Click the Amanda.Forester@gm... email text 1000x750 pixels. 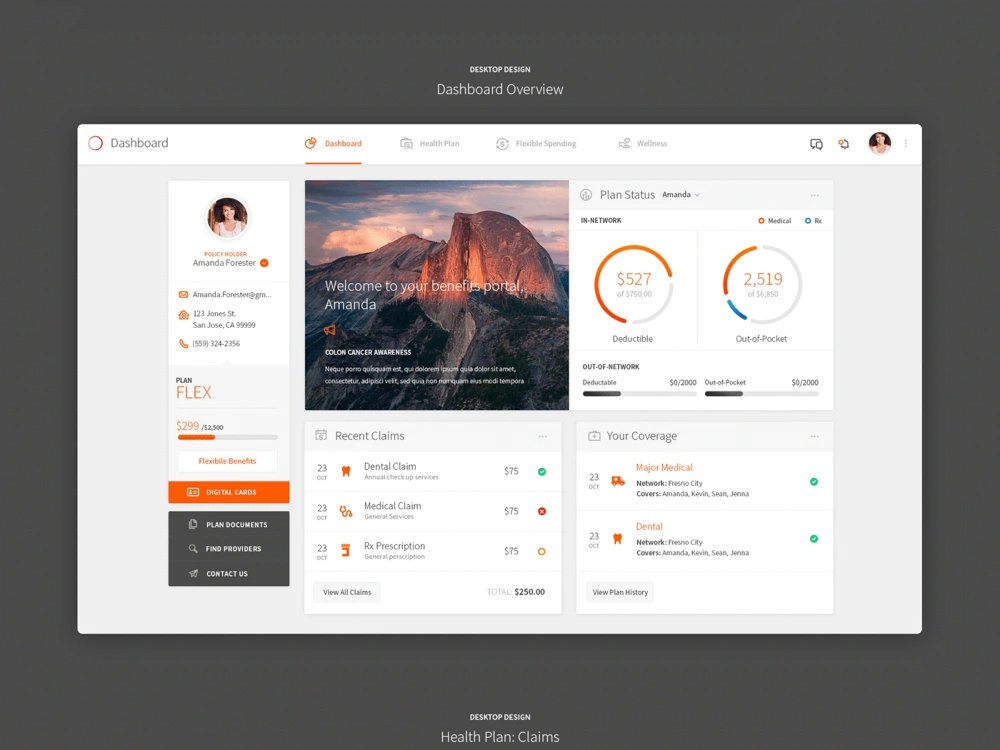tap(232, 295)
